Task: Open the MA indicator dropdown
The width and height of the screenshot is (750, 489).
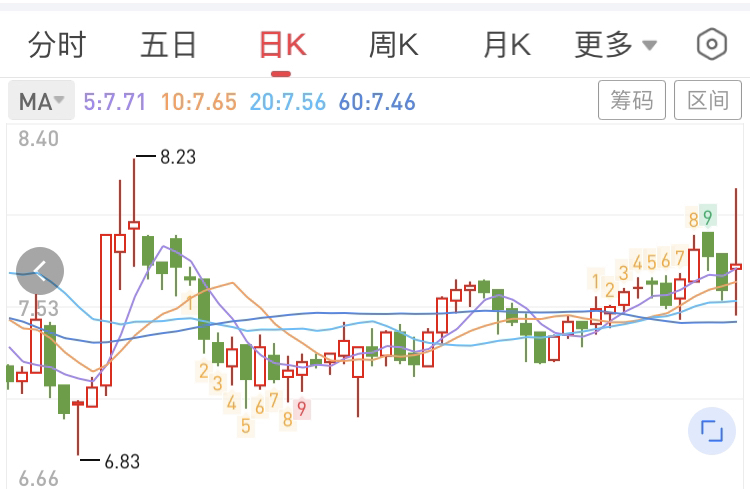Action: (x=41, y=101)
